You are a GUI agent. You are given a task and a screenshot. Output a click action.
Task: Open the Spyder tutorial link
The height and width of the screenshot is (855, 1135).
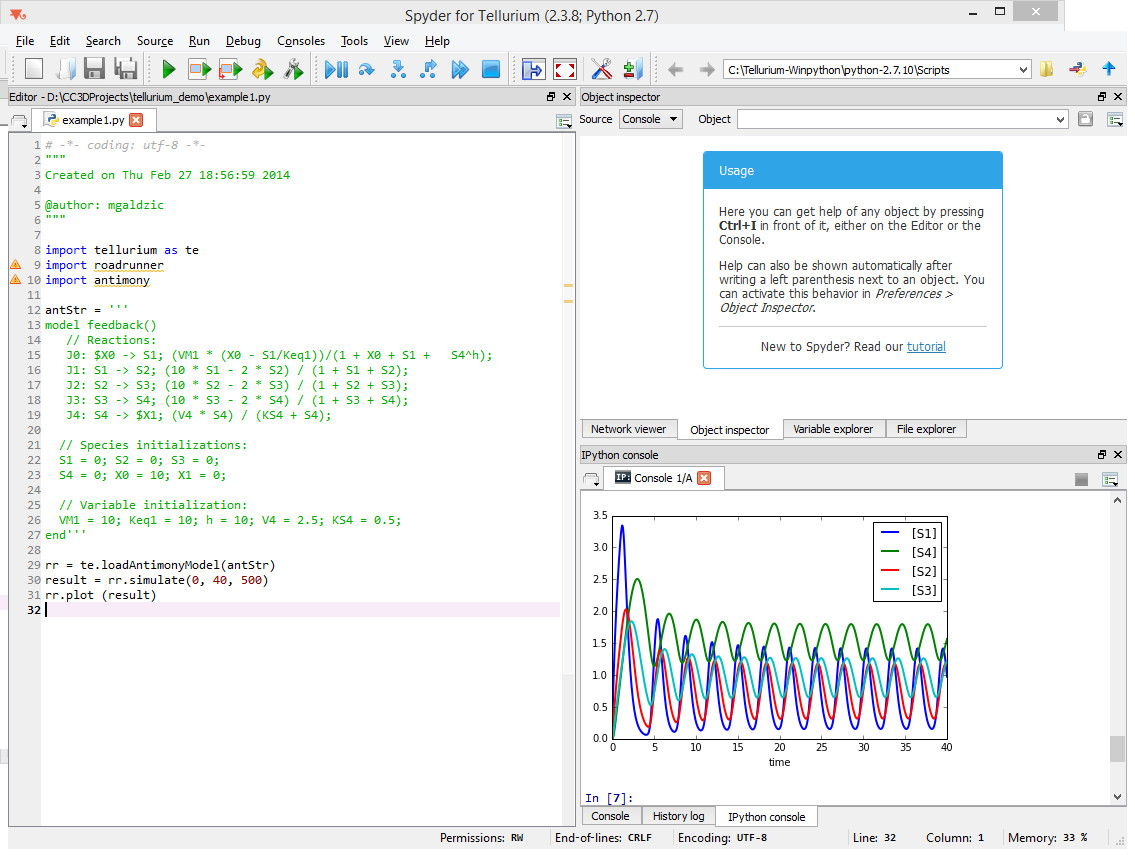(x=927, y=347)
